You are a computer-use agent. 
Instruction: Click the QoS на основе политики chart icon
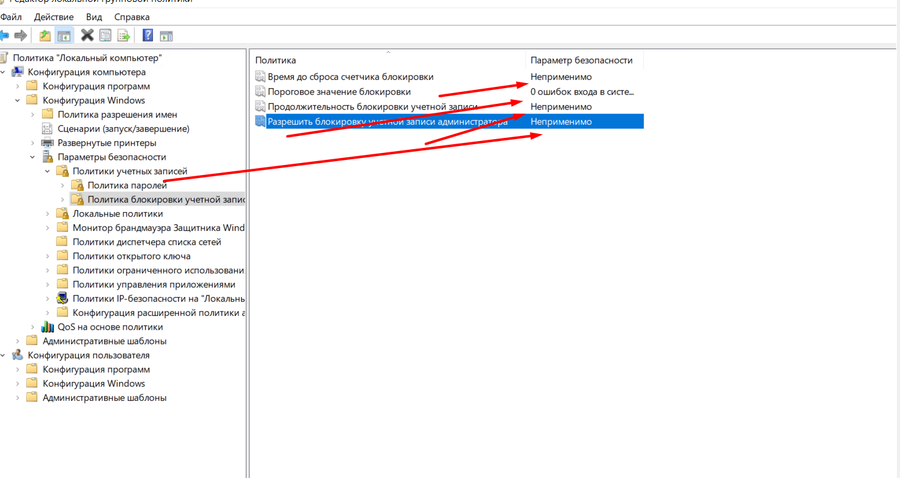tap(48, 327)
